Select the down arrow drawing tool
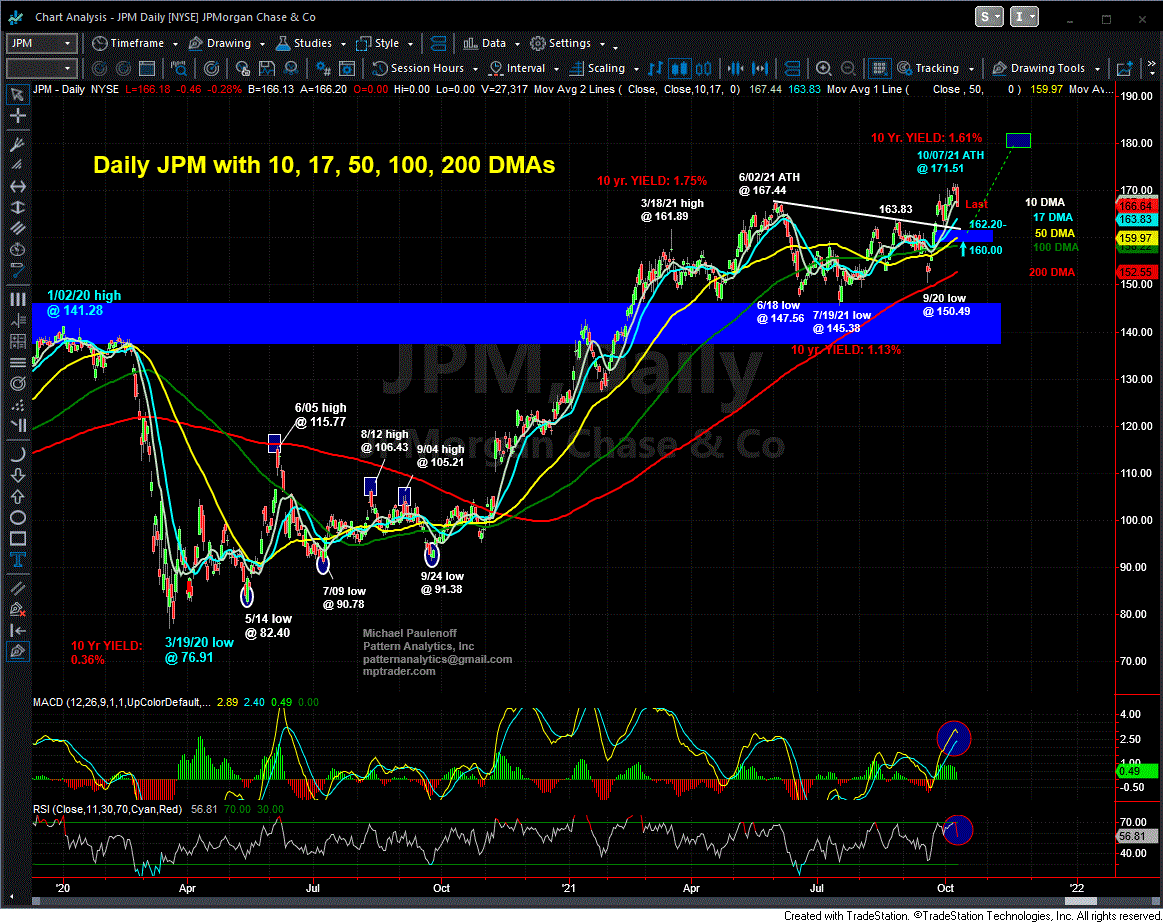This screenshot has width=1163, height=922. (x=17, y=475)
